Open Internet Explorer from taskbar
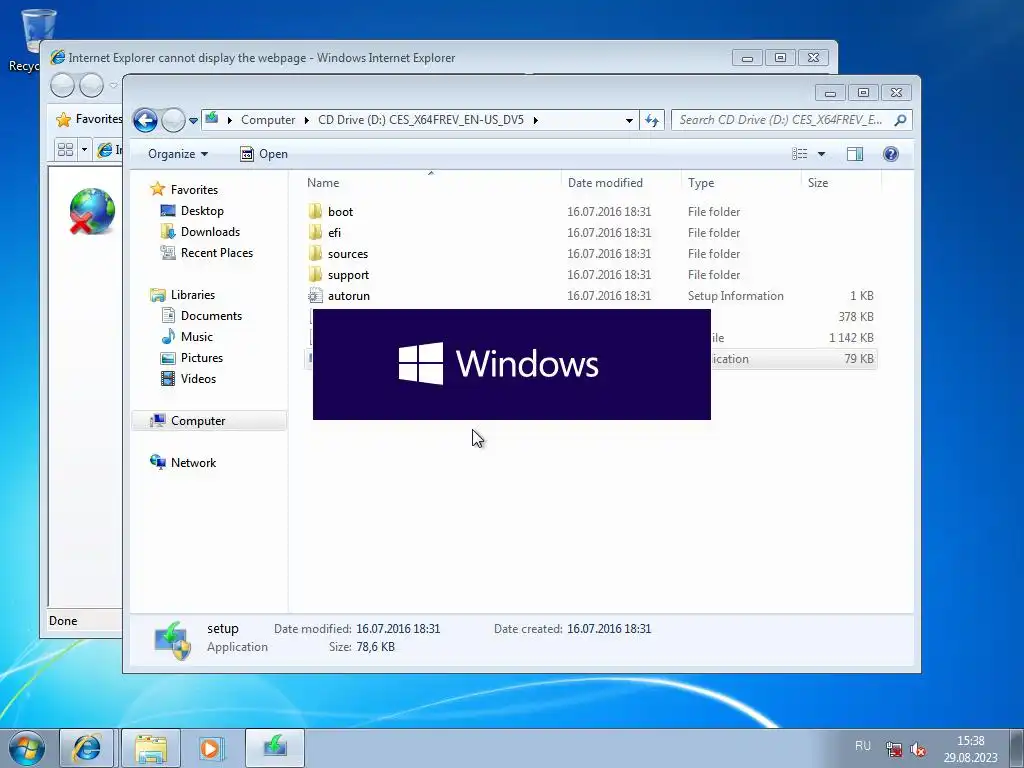 point(87,748)
